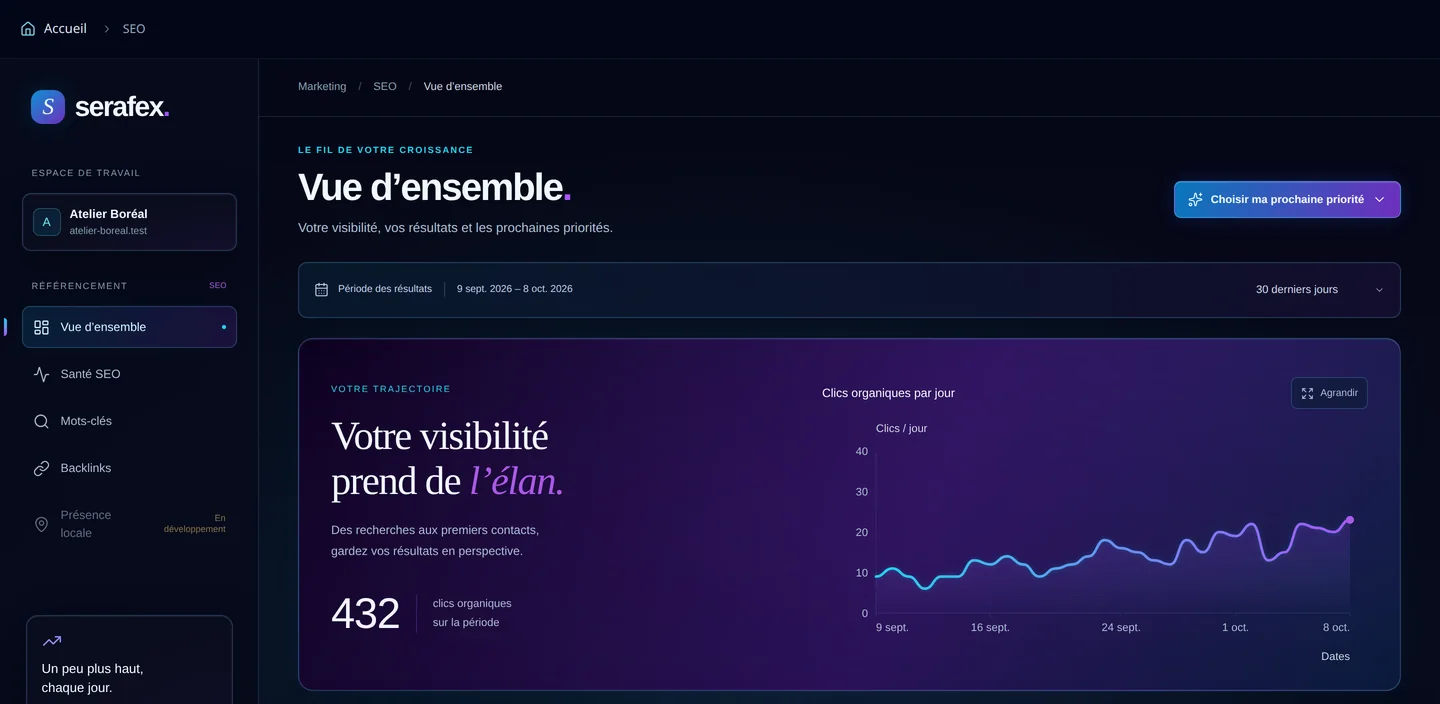Open Mots-clés in the sidebar
1440x704 pixels.
click(129, 421)
